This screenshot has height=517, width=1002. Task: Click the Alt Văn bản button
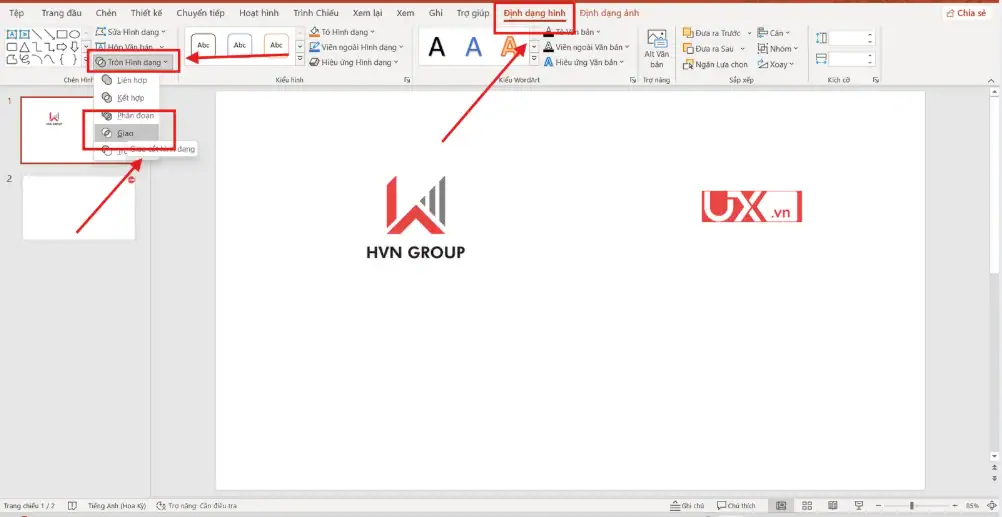[657, 49]
